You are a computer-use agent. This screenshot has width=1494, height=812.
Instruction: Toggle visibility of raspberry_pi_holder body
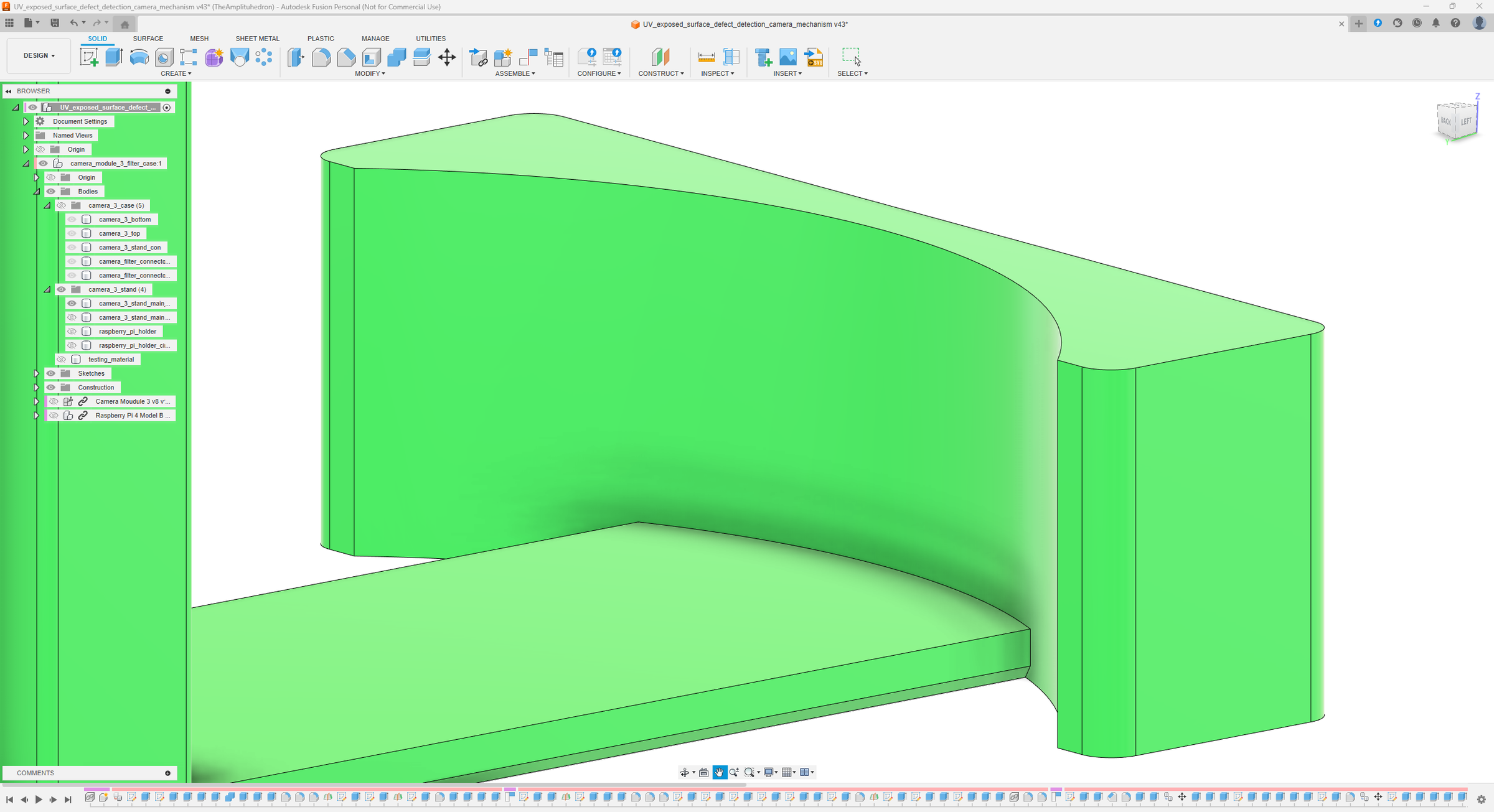tap(72, 332)
